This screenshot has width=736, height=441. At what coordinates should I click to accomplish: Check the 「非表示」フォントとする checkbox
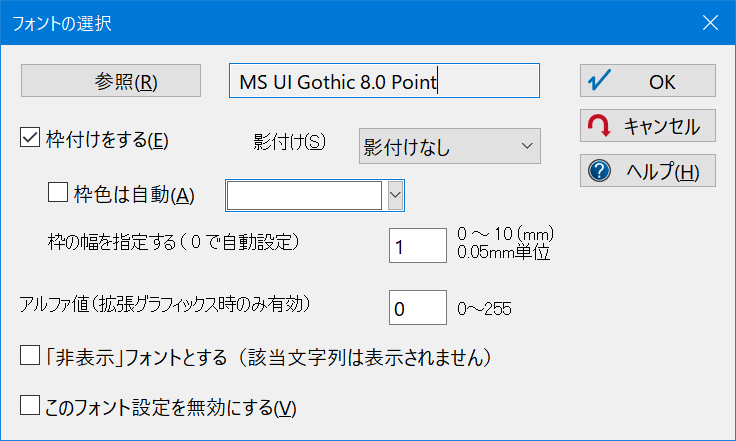(x=30, y=355)
